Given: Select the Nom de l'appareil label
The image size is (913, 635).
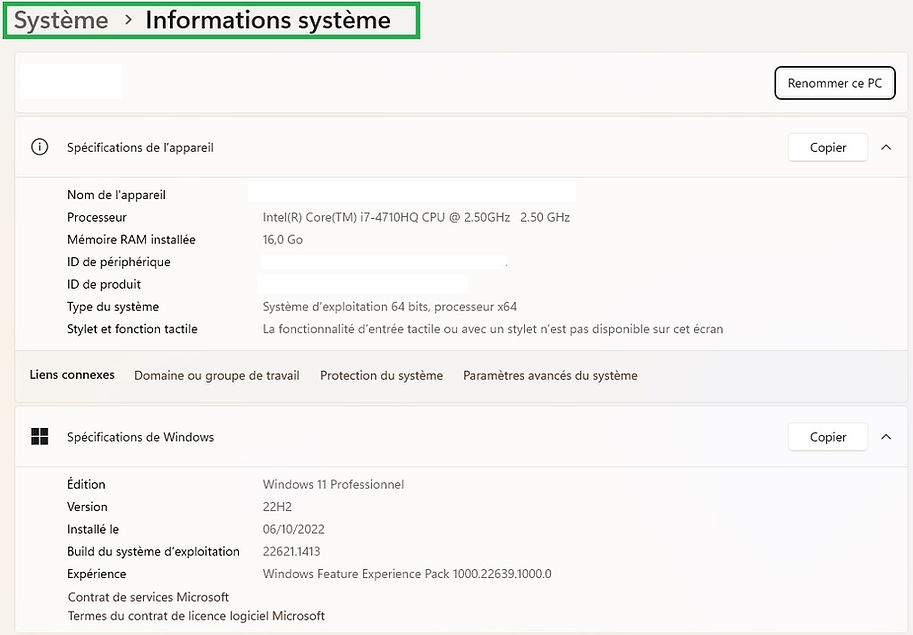Looking at the screenshot, I should point(116,195).
